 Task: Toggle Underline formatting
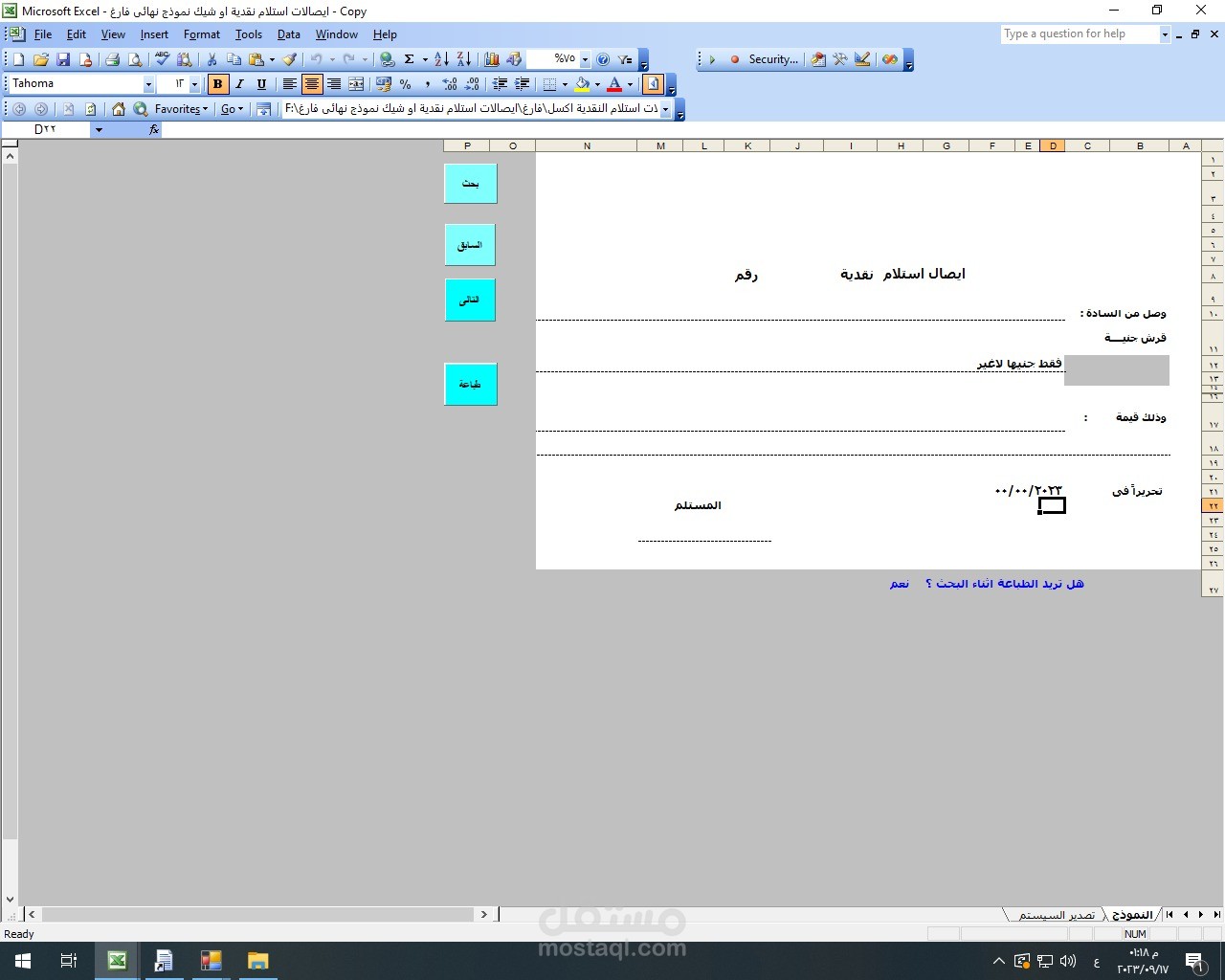[261, 84]
